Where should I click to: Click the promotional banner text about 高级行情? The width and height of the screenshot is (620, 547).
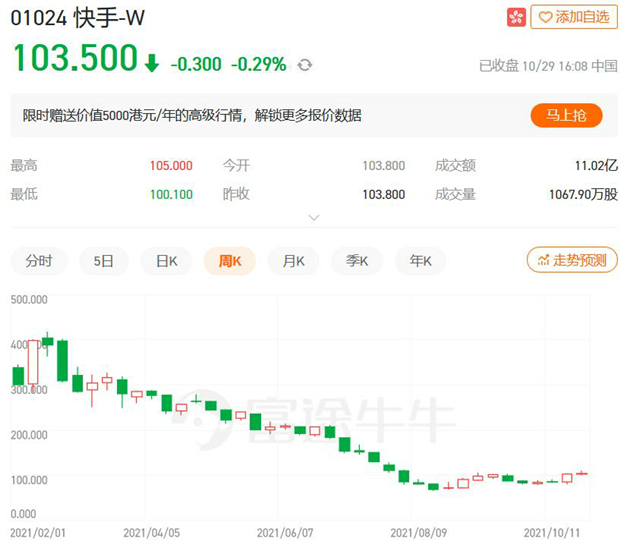pos(192,115)
